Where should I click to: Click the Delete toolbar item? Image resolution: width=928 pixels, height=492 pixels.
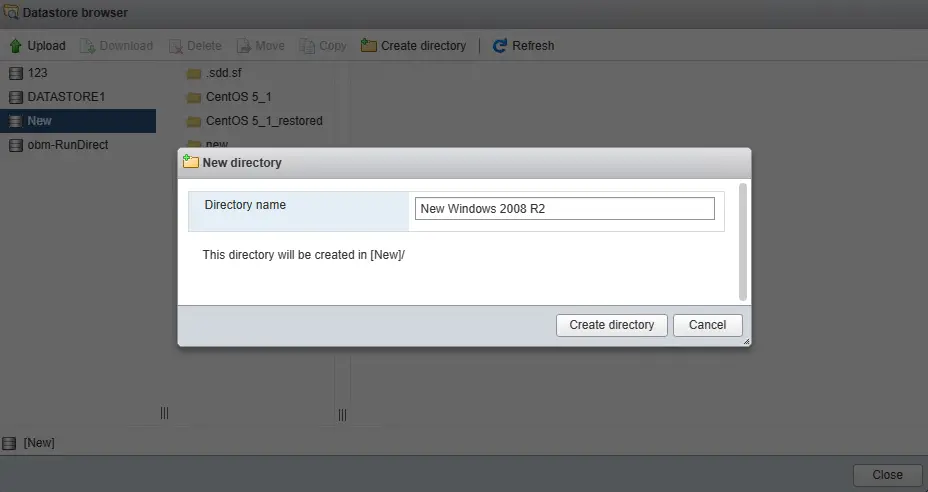(195, 46)
